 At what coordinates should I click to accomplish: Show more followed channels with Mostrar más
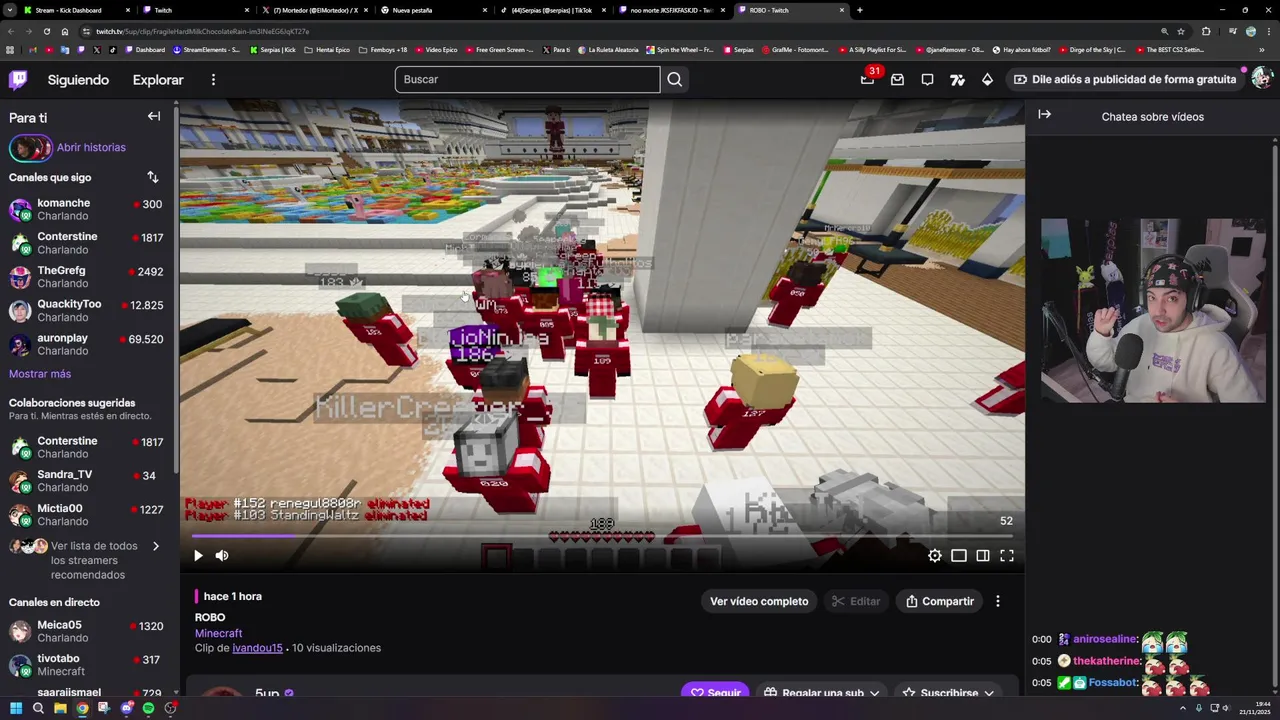(x=40, y=374)
